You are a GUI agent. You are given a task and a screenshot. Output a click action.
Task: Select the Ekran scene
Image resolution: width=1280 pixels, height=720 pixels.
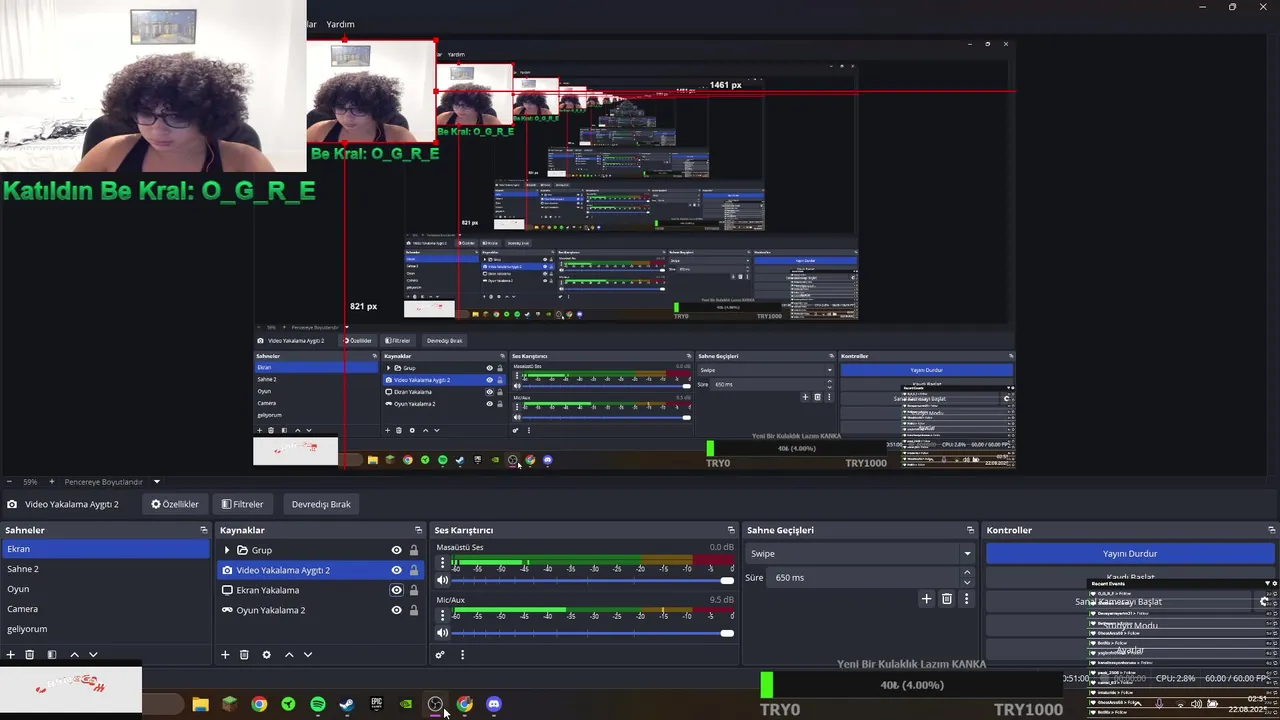click(x=107, y=549)
